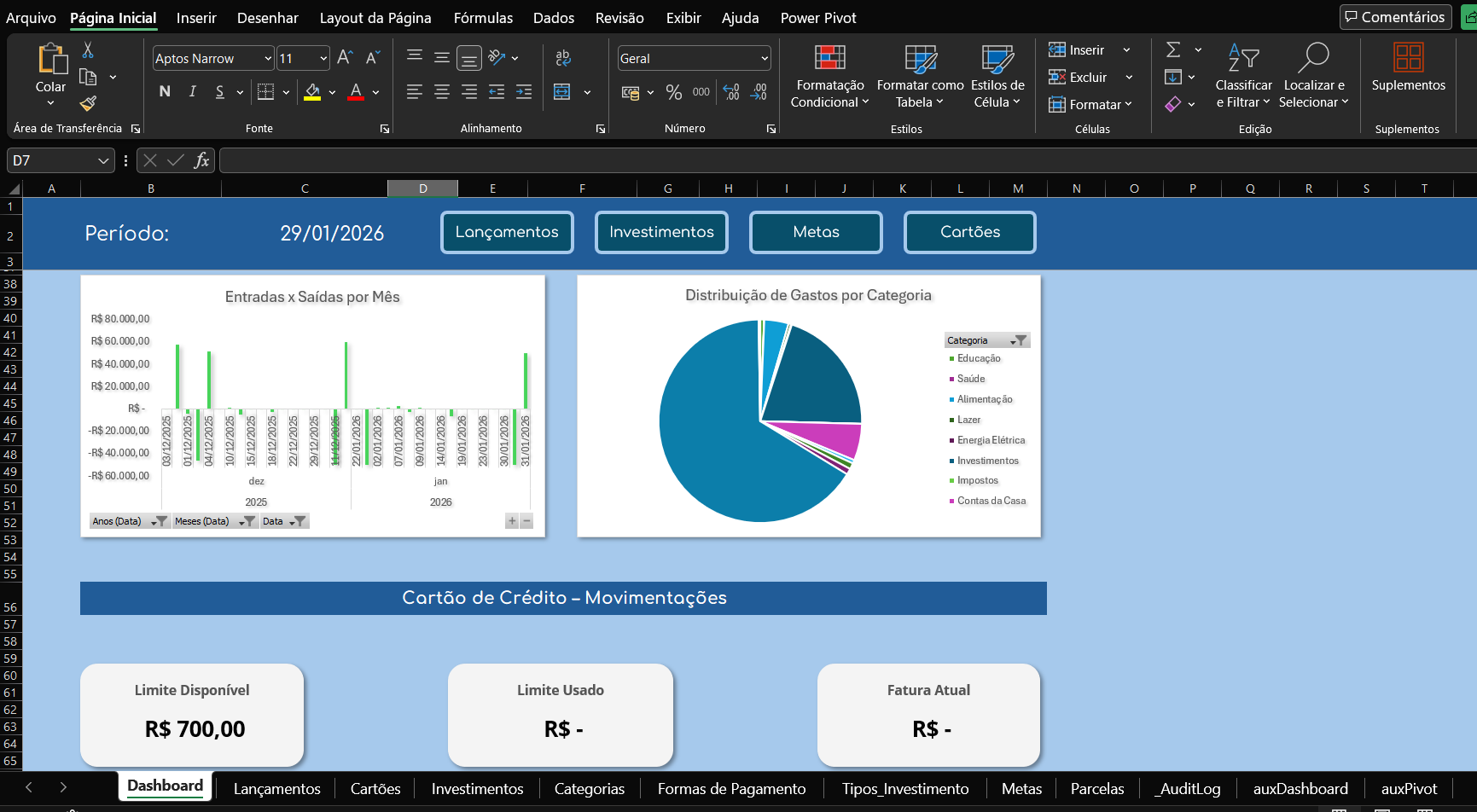Screen dimensions: 1477x812
Task: Open Formatação Condicional
Action: pos(830,77)
